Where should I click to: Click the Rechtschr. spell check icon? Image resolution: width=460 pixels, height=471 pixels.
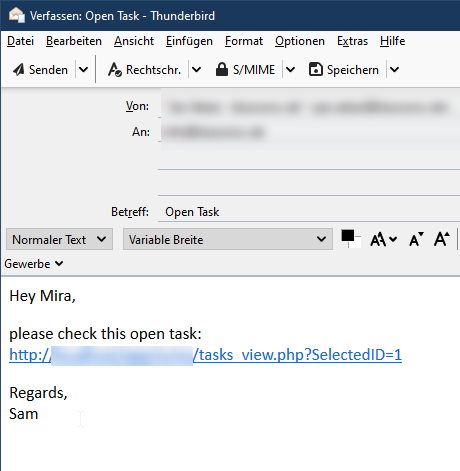tap(115, 70)
